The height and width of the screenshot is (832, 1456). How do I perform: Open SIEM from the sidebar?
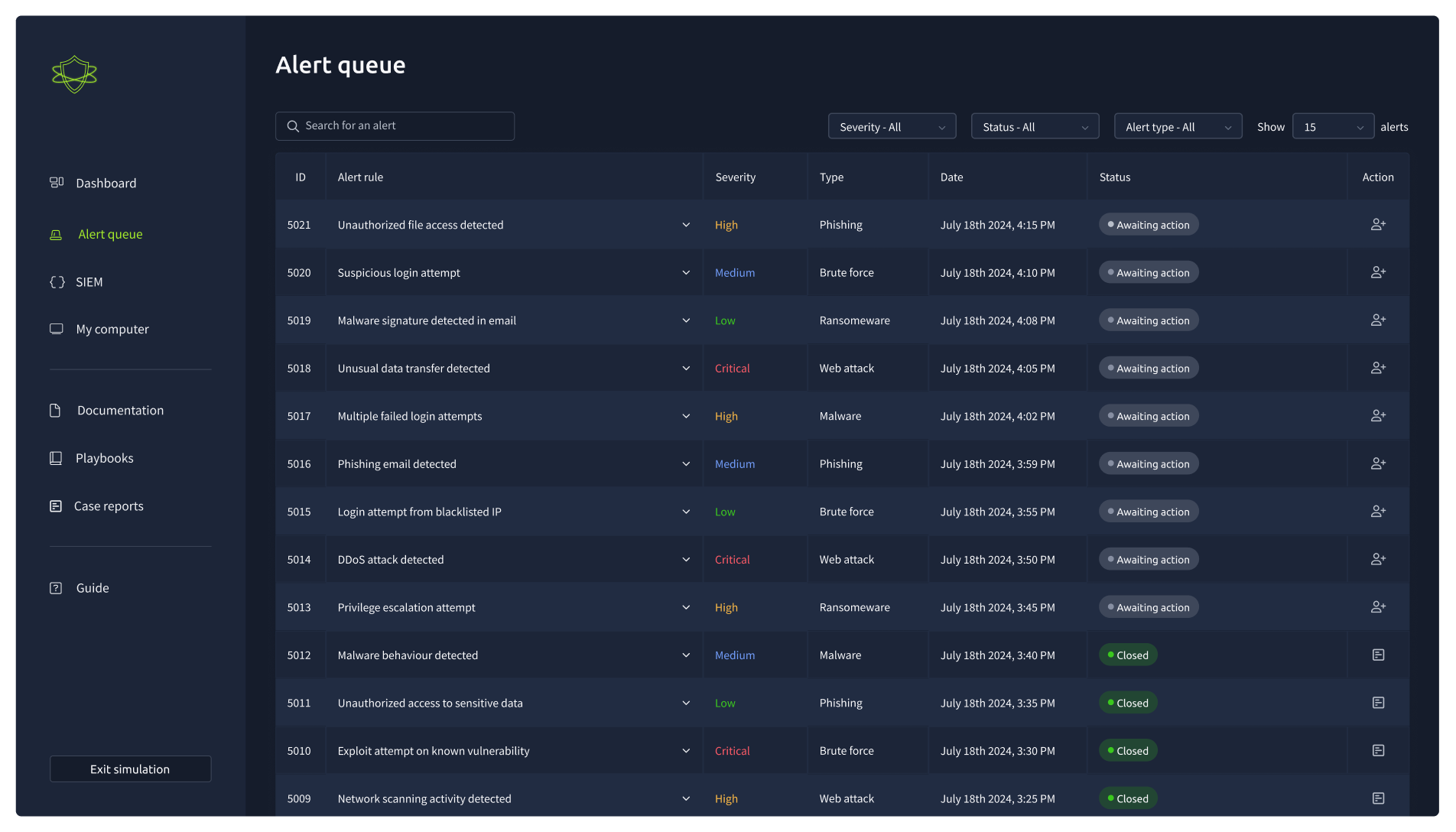(89, 282)
